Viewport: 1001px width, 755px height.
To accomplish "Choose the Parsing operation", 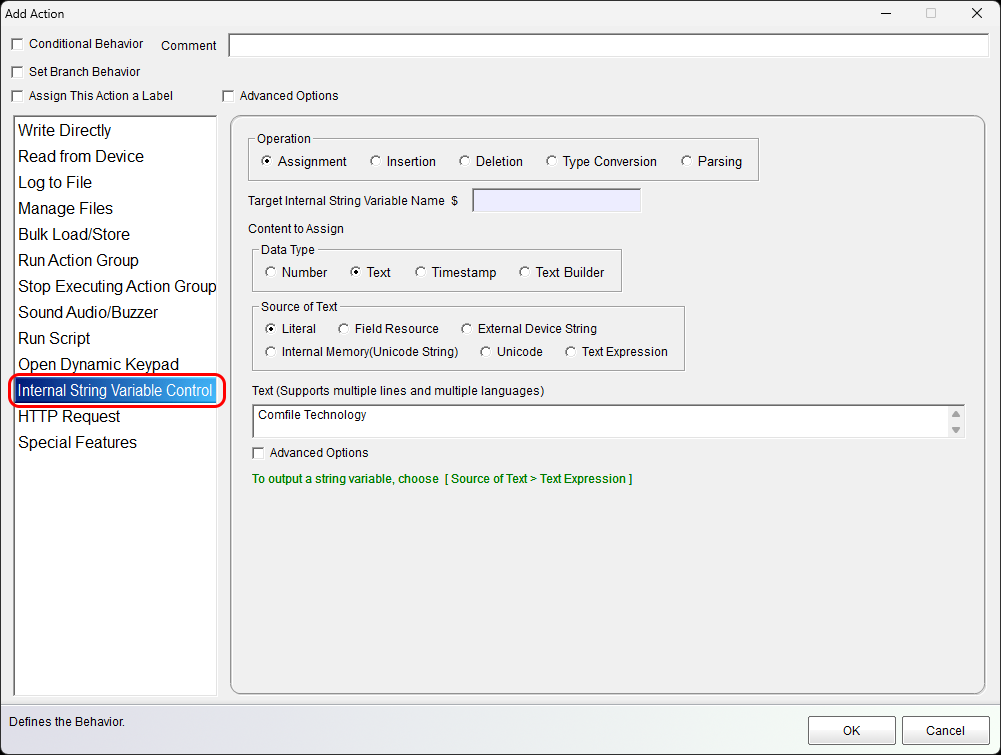I will tap(686, 161).
